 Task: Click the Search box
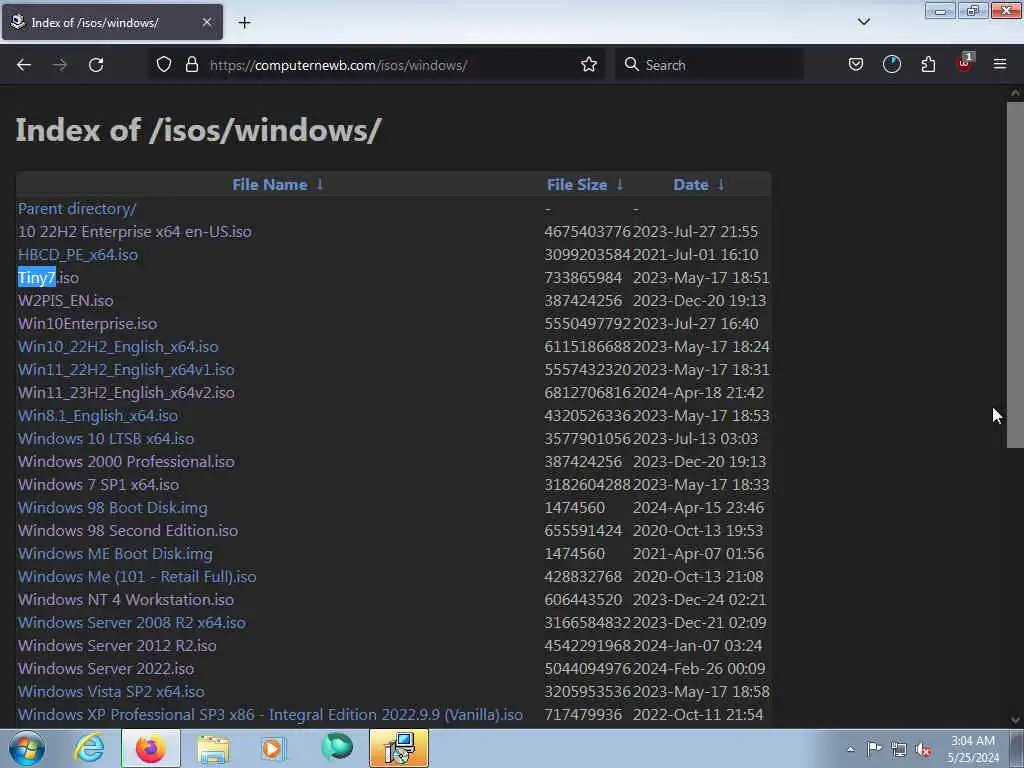(x=709, y=65)
